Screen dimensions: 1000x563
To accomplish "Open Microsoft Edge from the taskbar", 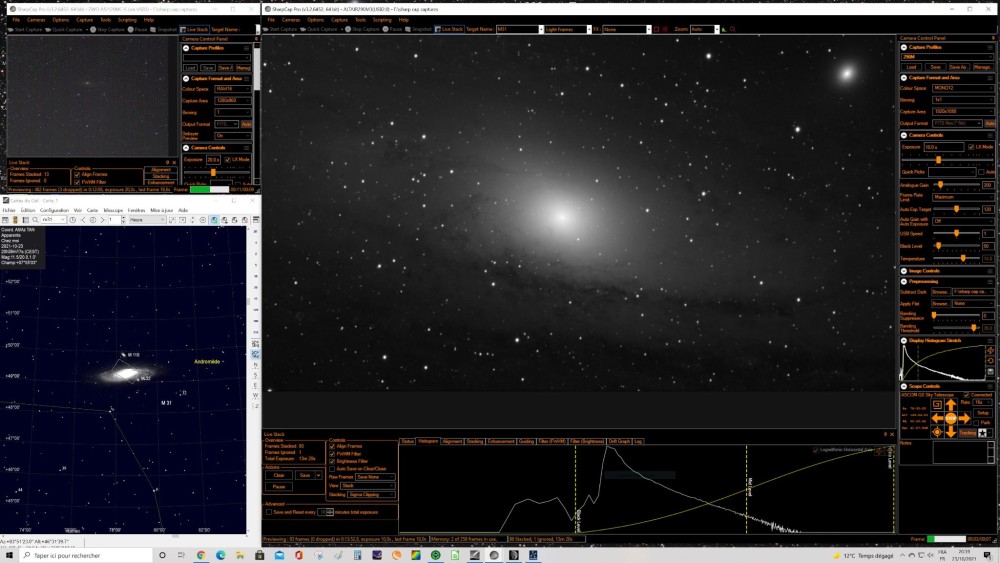I will click(221, 555).
